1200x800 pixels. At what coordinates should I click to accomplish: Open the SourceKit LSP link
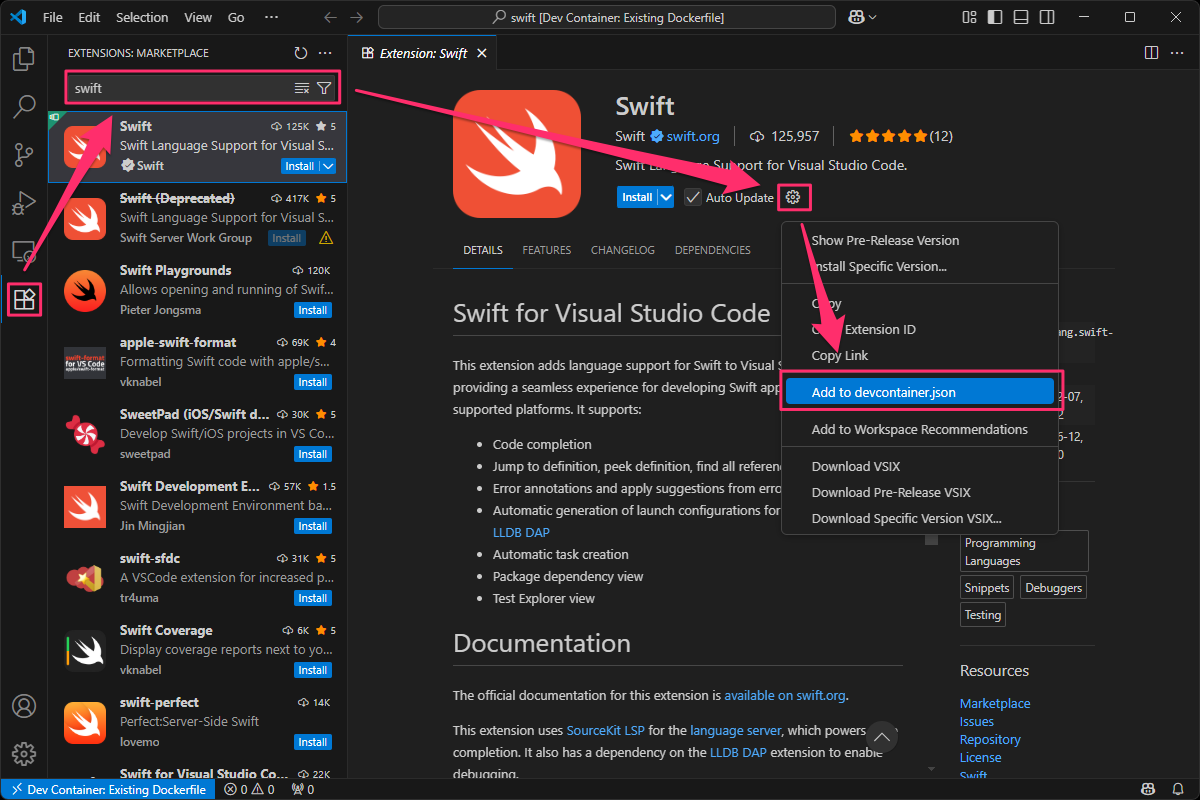click(x=604, y=730)
